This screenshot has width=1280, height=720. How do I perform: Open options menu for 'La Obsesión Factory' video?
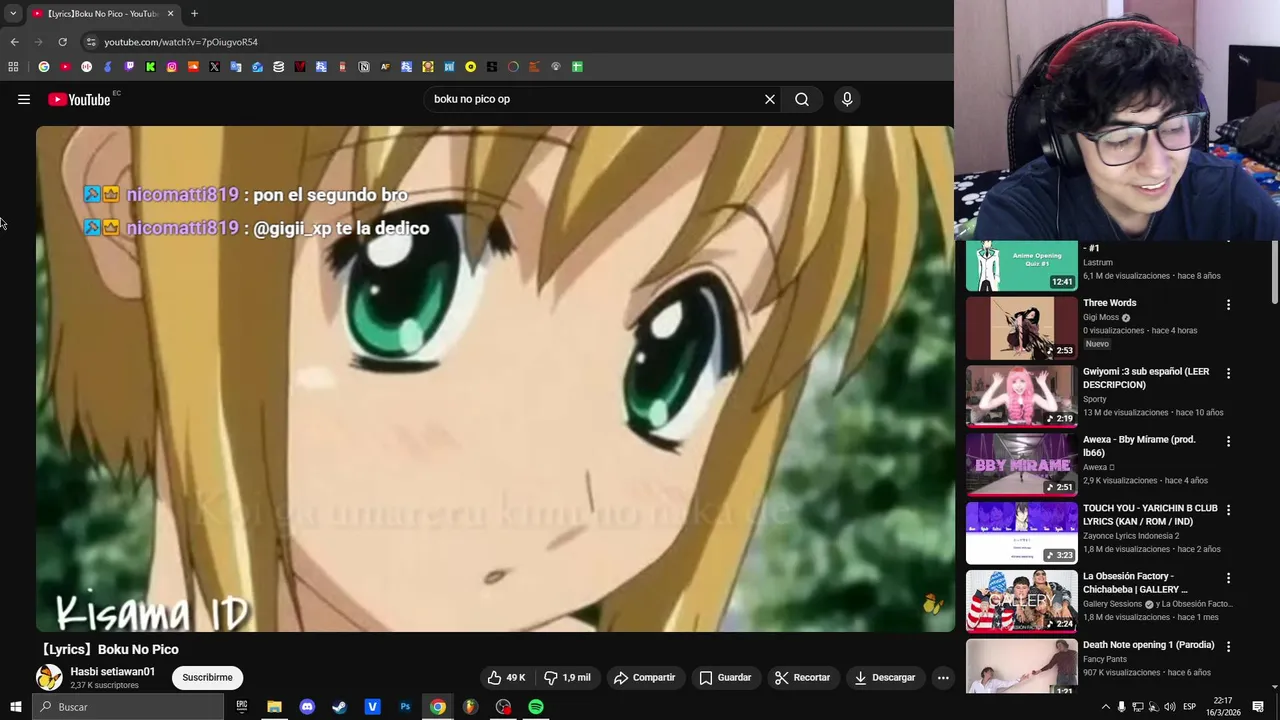(1228, 578)
